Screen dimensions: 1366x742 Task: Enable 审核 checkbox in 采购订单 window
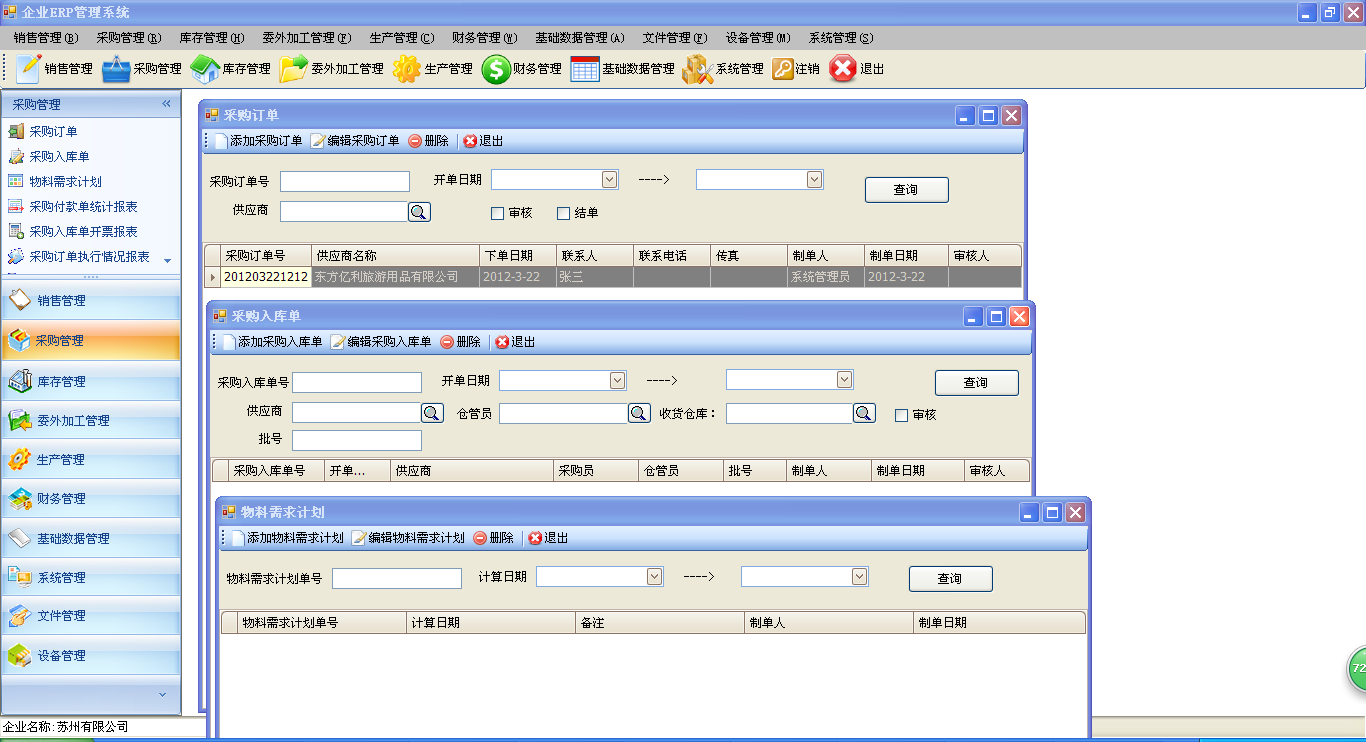[497, 213]
